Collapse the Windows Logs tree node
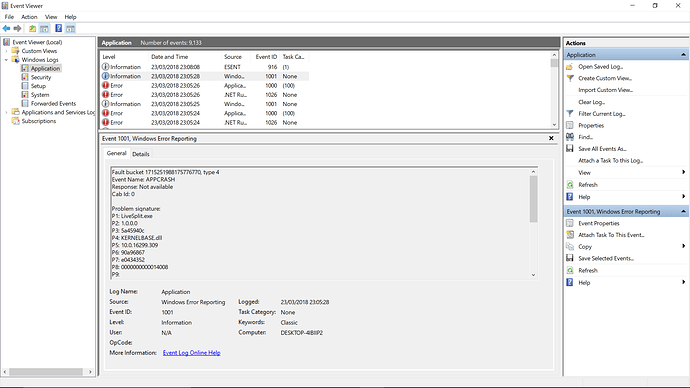This screenshot has width=690, height=388. (x=6, y=60)
